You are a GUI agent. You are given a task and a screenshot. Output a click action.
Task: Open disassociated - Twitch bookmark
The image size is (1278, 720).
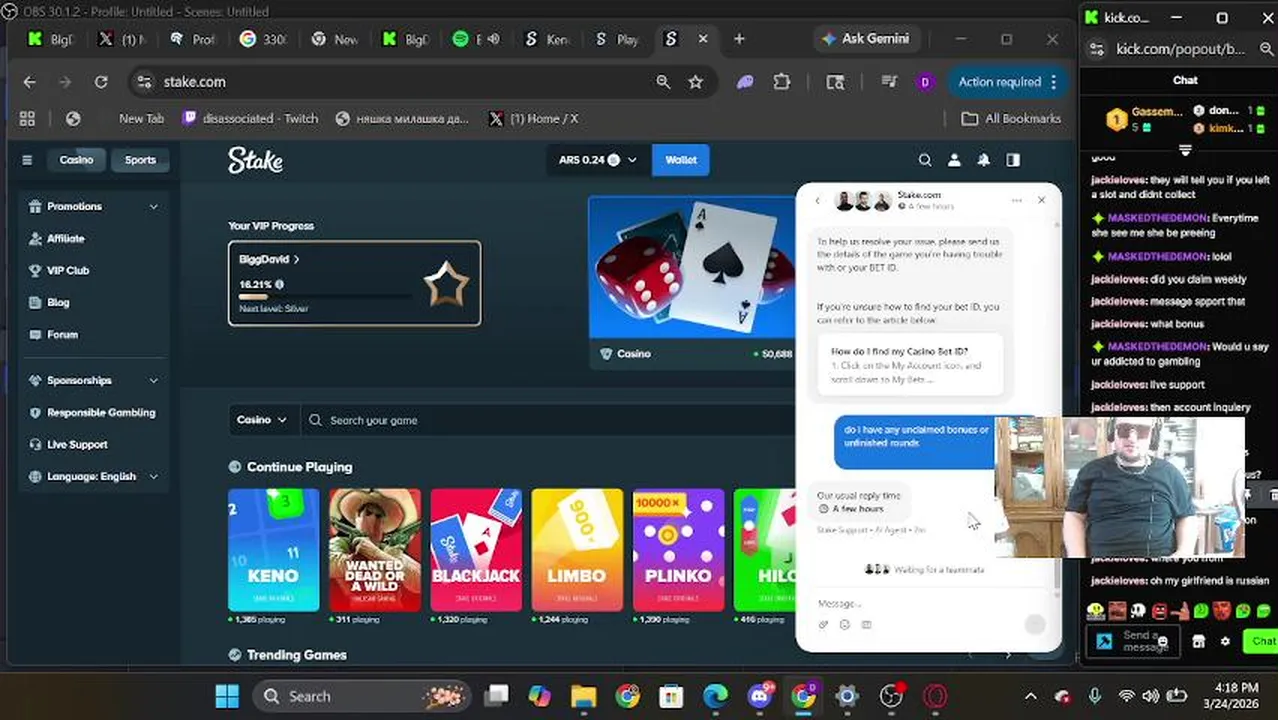(x=251, y=118)
